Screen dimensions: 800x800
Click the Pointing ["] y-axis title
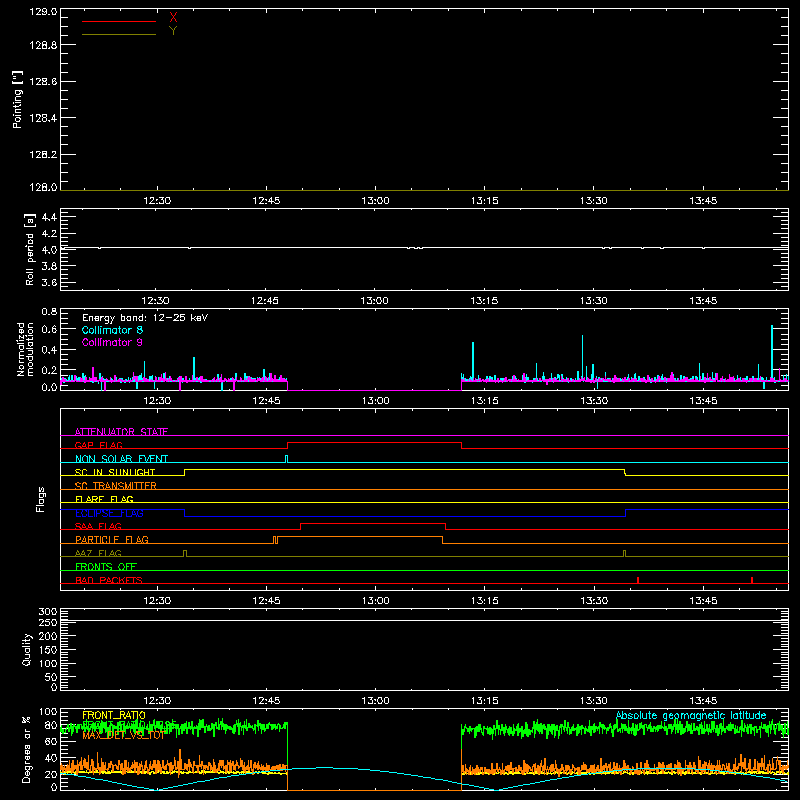17,99
